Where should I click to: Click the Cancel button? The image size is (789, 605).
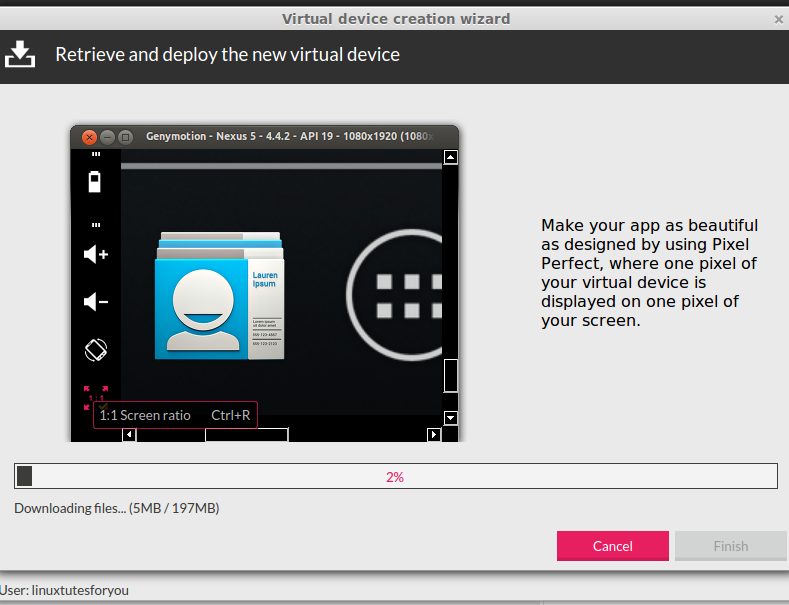[612, 546]
